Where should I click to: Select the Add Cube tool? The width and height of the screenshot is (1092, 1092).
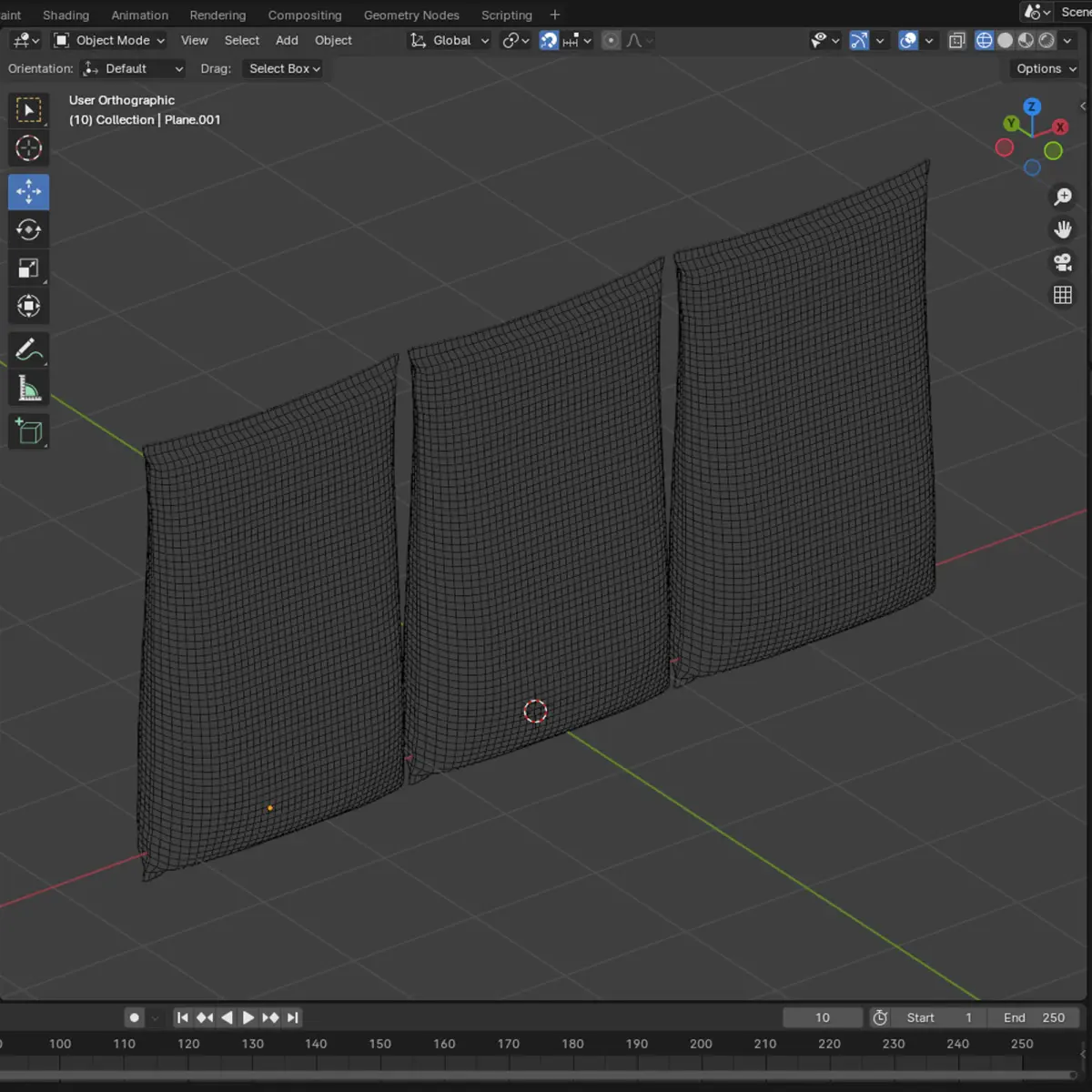[29, 431]
